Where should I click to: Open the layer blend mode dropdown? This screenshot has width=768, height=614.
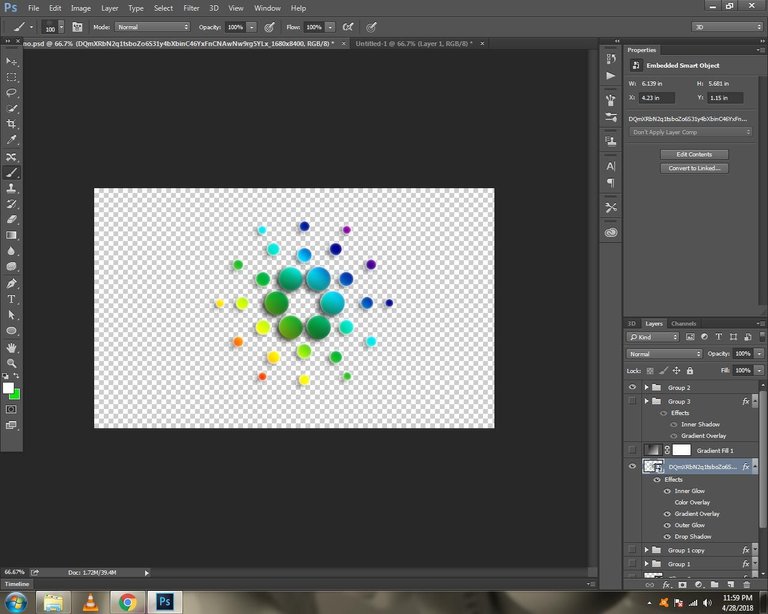point(664,354)
